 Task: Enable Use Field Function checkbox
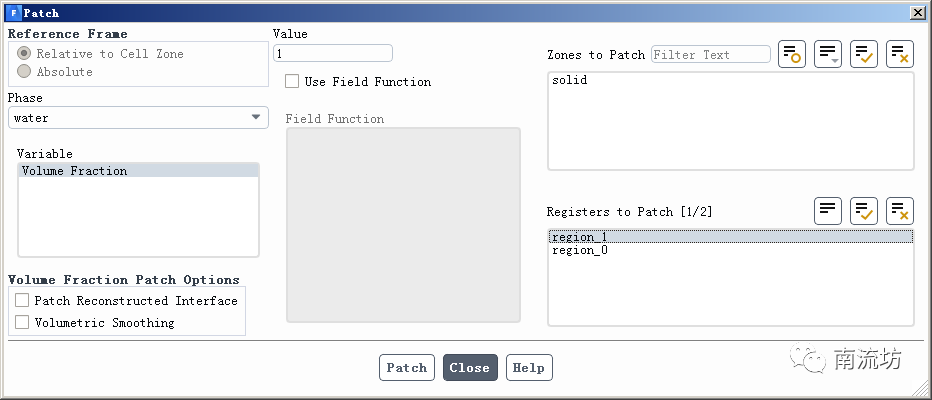pos(292,81)
